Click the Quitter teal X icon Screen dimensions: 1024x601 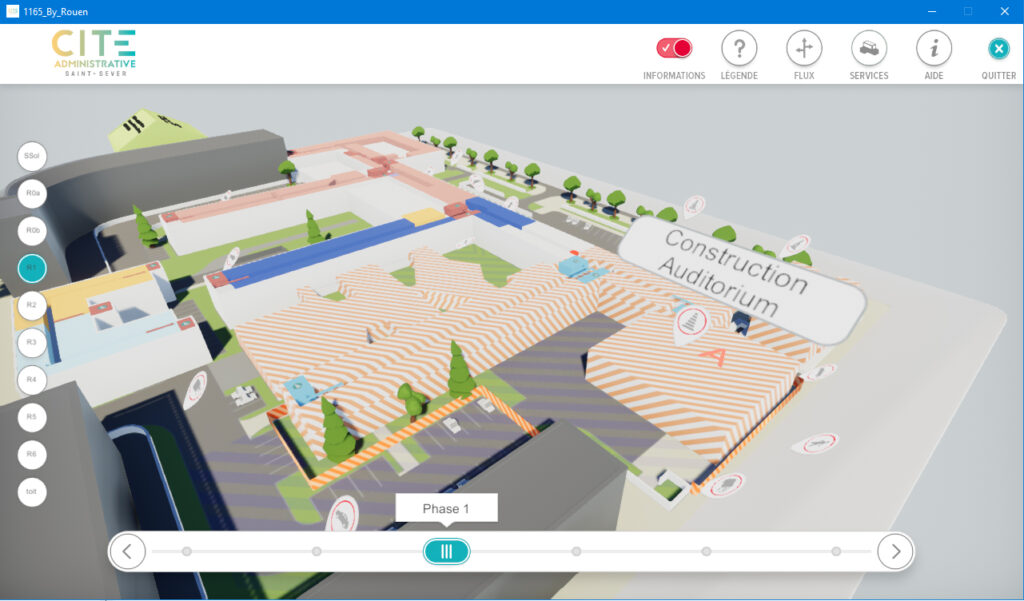998,48
